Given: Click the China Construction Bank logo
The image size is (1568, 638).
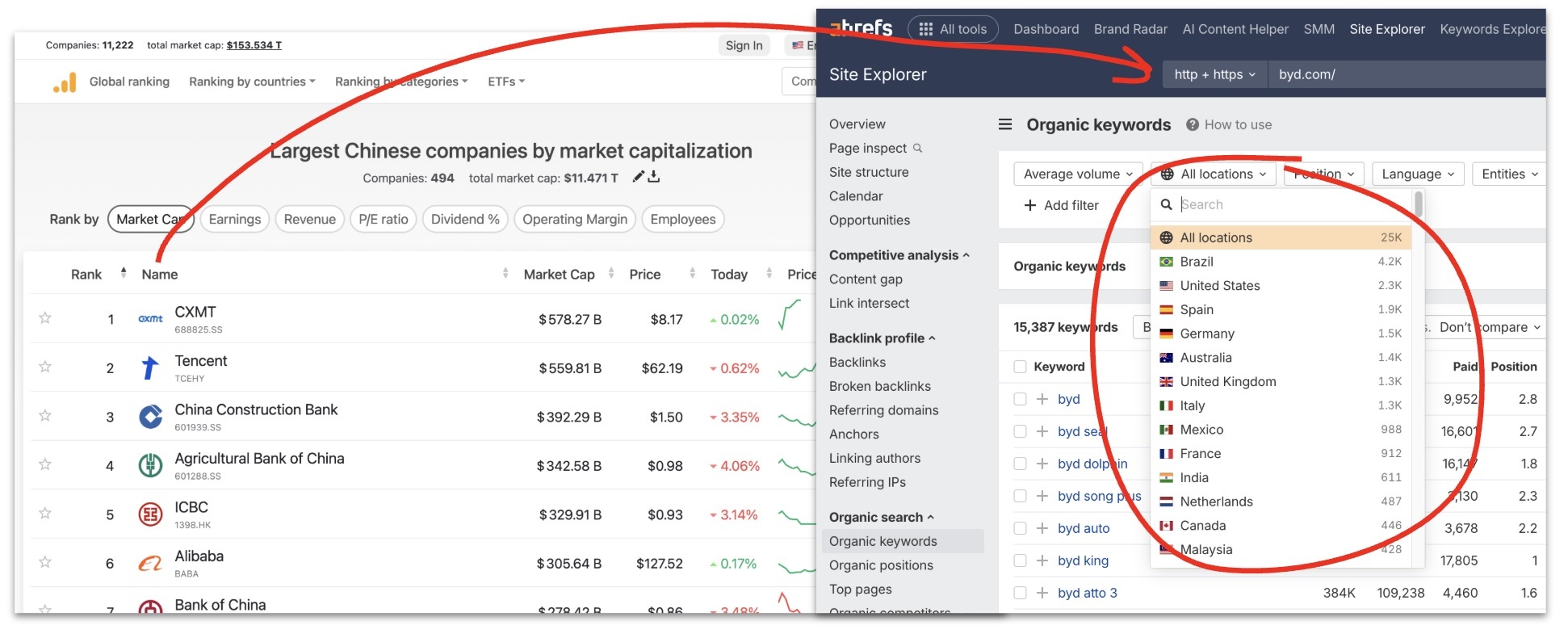Looking at the screenshot, I should tap(150, 417).
